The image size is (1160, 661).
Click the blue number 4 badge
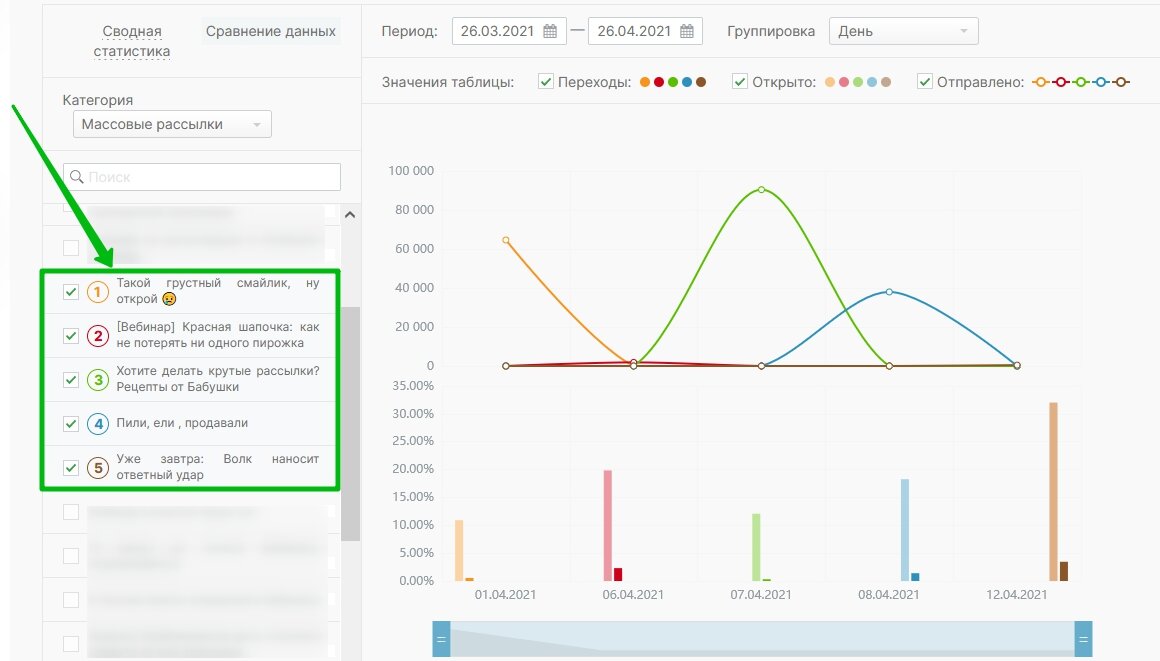[x=98, y=424]
